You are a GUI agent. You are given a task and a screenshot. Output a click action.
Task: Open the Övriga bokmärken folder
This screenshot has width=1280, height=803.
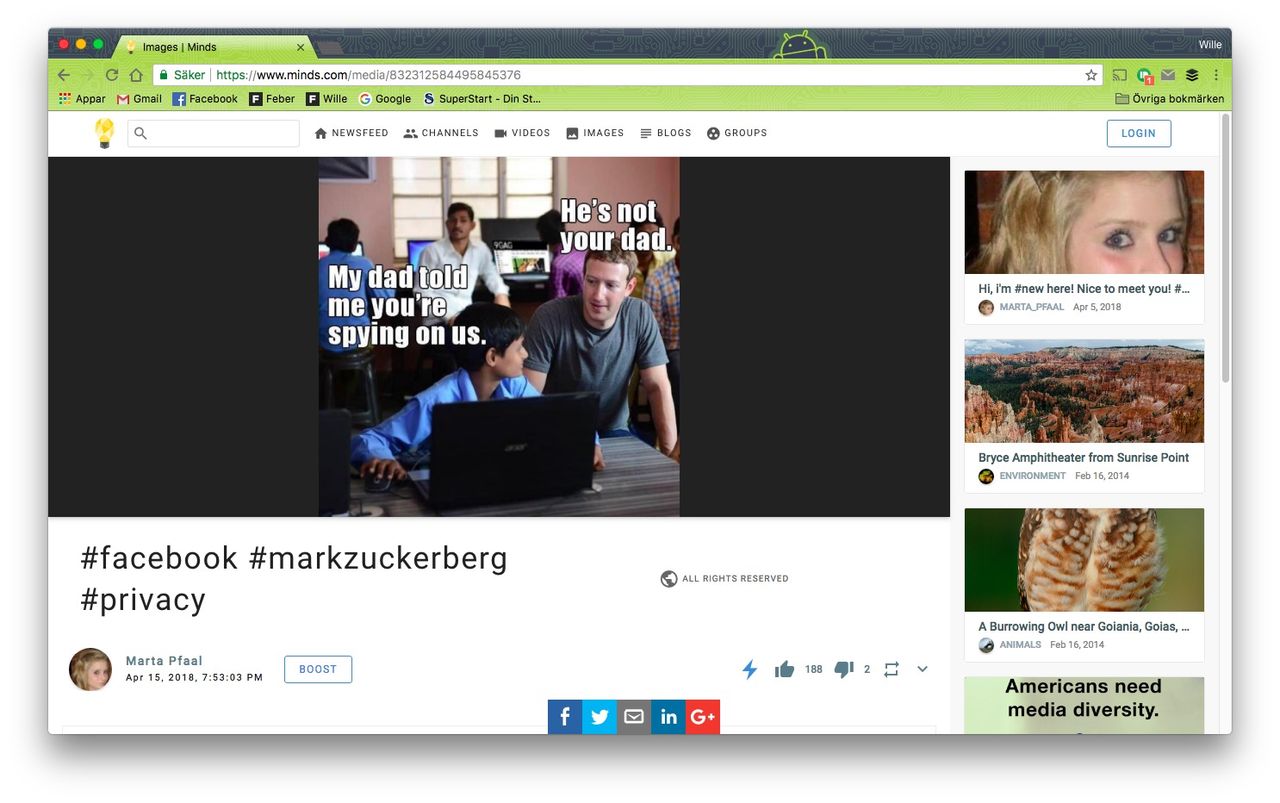[x=1168, y=98]
